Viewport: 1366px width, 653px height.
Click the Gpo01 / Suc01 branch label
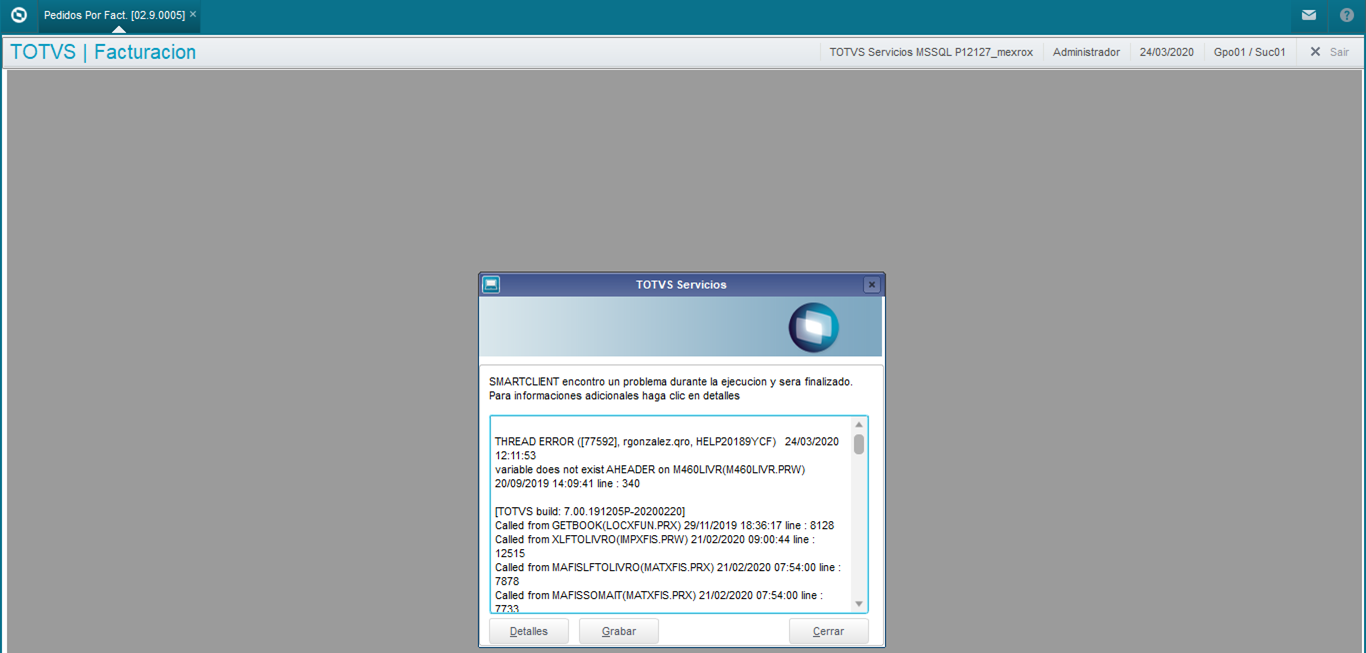tap(1249, 52)
